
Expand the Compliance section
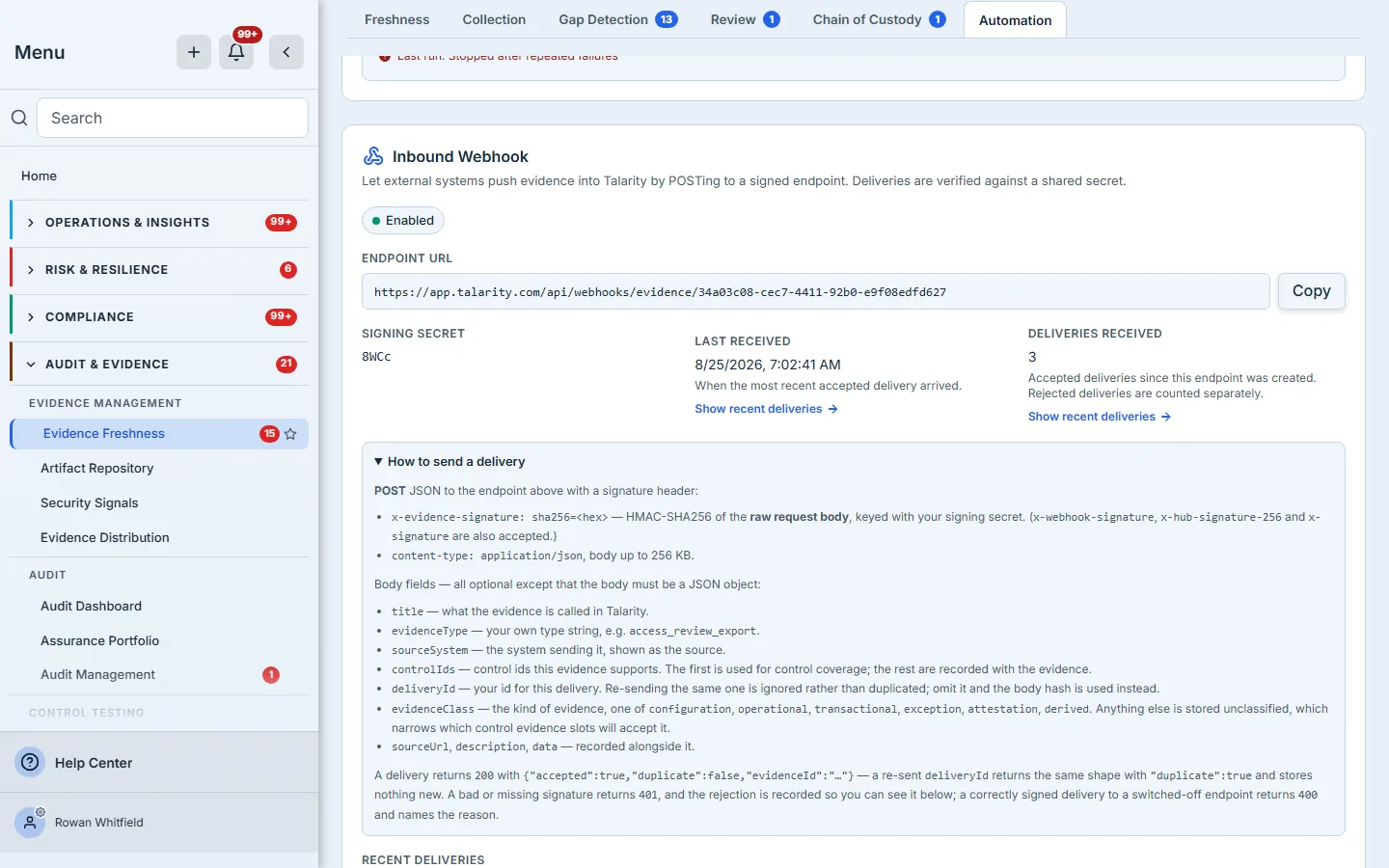pyautogui.click(x=159, y=317)
